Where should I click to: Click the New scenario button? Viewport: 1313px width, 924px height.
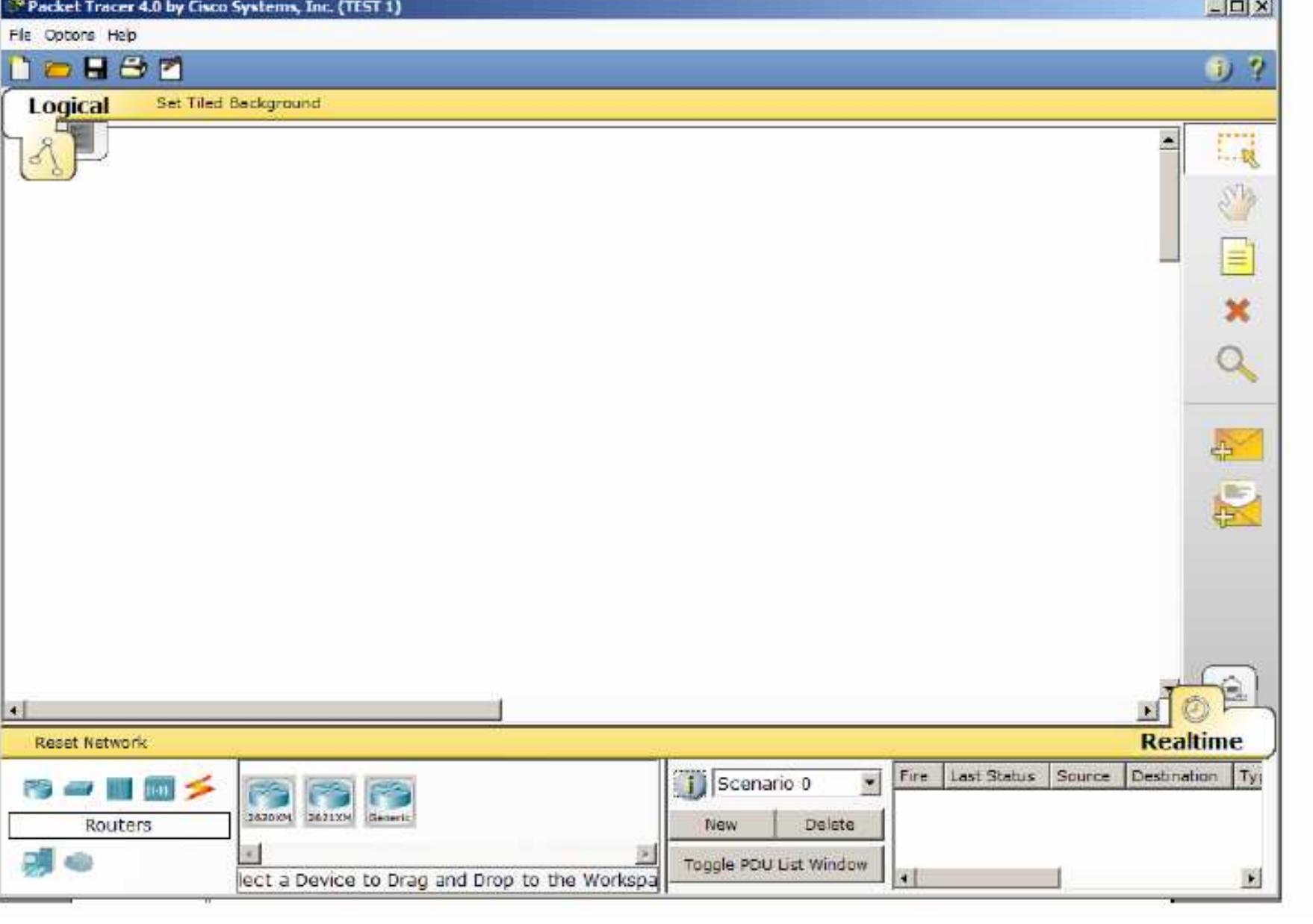721,824
